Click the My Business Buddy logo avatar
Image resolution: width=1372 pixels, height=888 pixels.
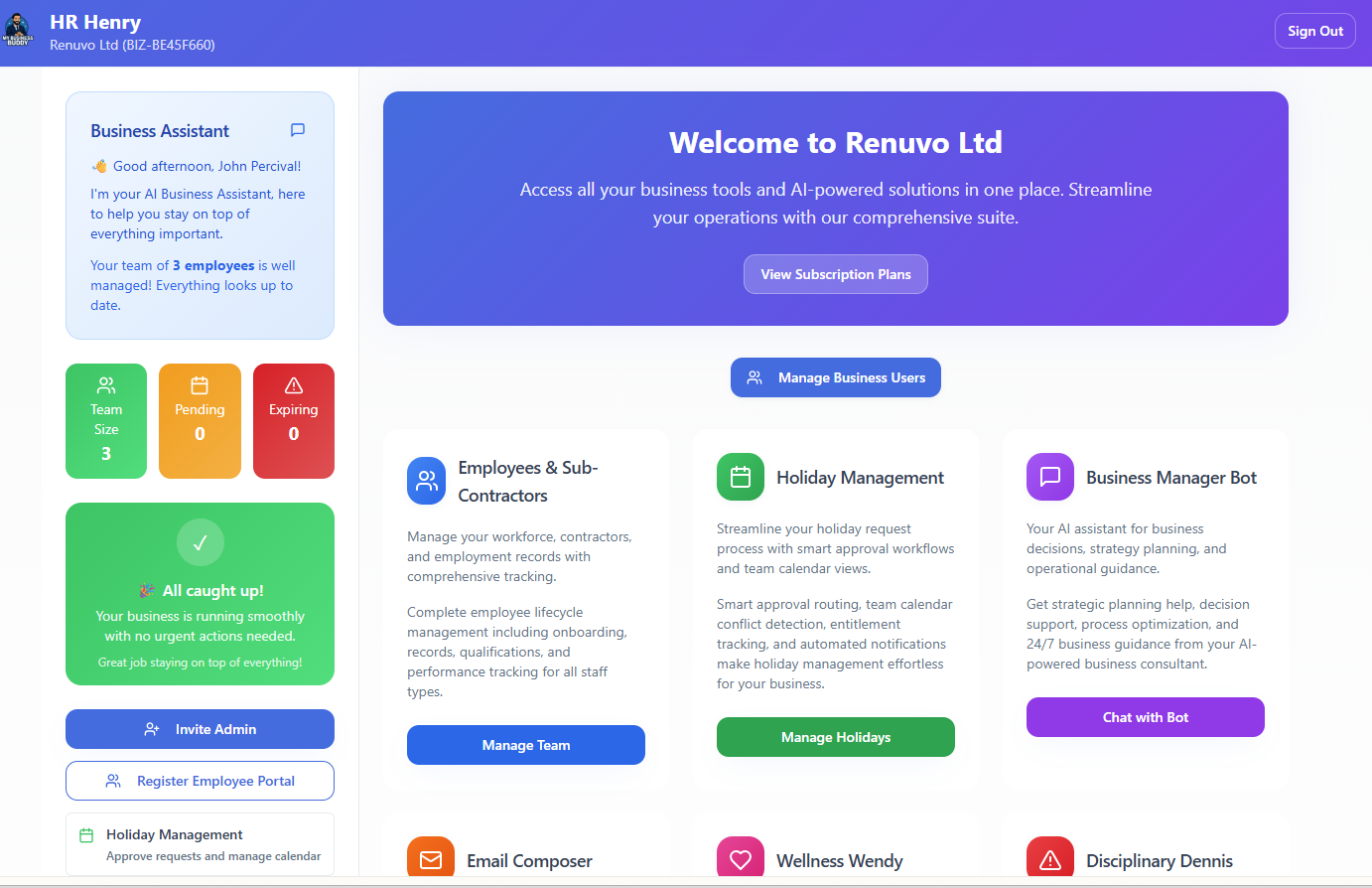[x=18, y=30]
